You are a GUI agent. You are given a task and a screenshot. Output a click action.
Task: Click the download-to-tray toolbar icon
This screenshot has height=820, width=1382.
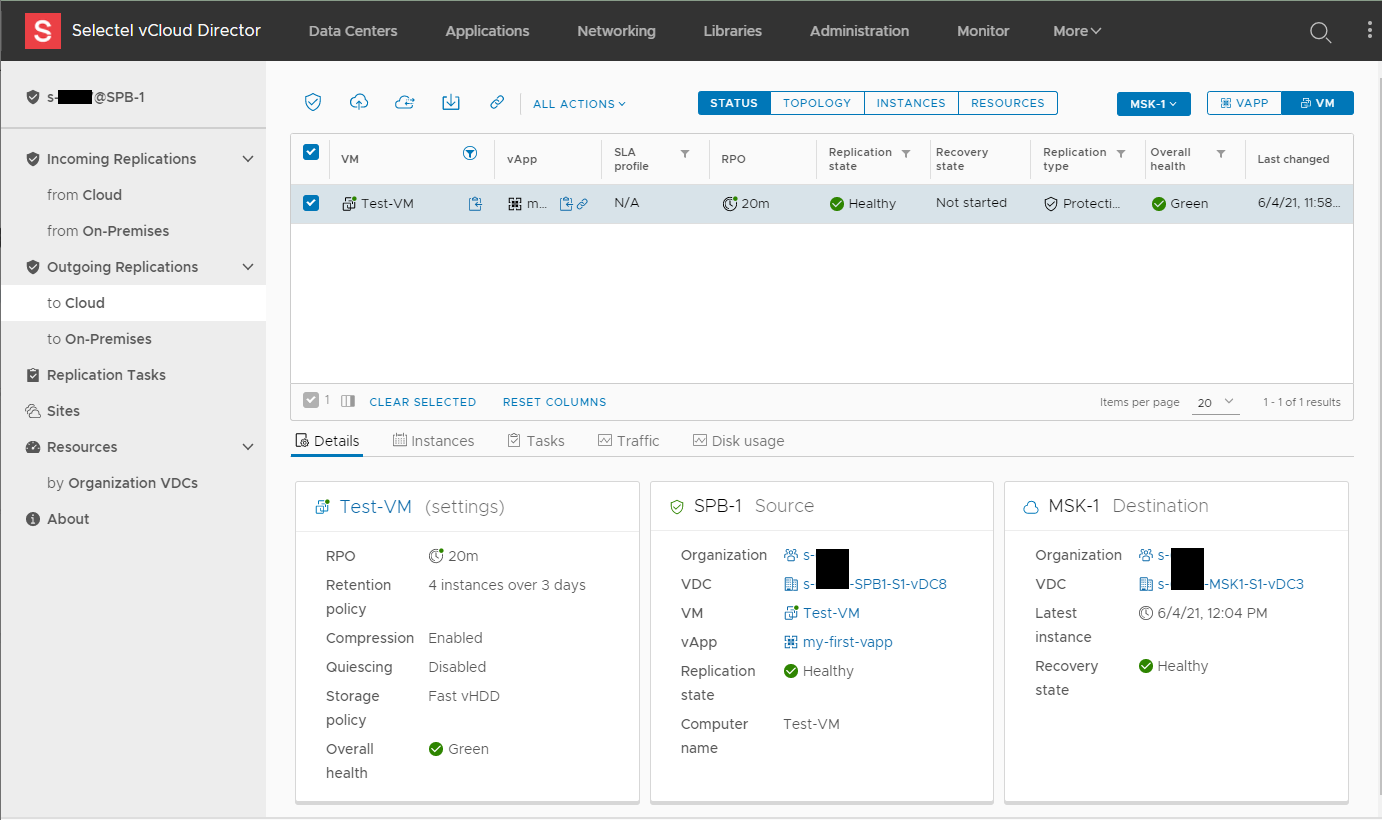[451, 102]
